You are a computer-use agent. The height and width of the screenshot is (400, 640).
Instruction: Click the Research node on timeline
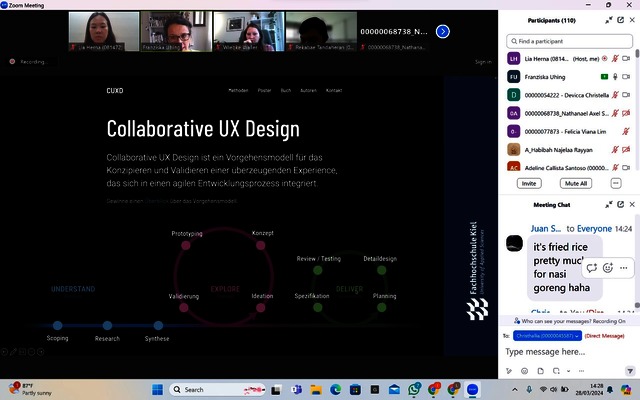pyautogui.click(x=107, y=325)
